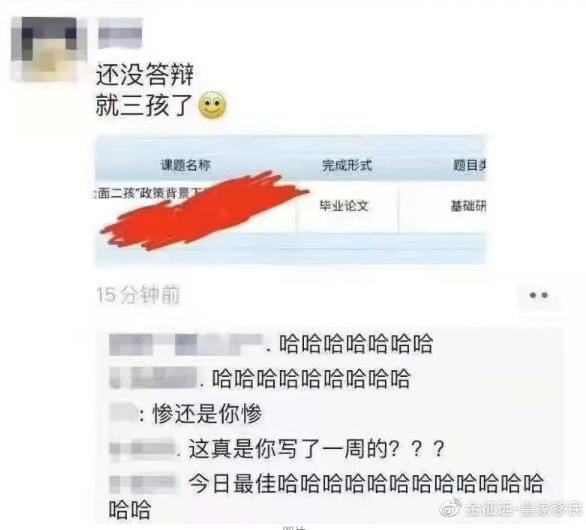Tap the first commenter's blurred name
586x530 pixels.
pyautogui.click(x=186, y=344)
